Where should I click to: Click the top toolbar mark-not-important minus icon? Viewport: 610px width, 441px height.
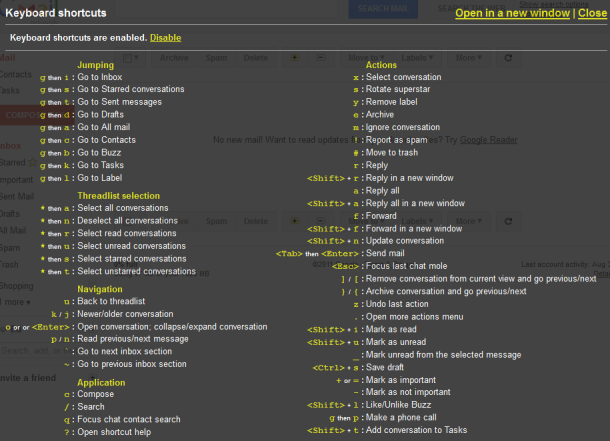click(x=321, y=58)
